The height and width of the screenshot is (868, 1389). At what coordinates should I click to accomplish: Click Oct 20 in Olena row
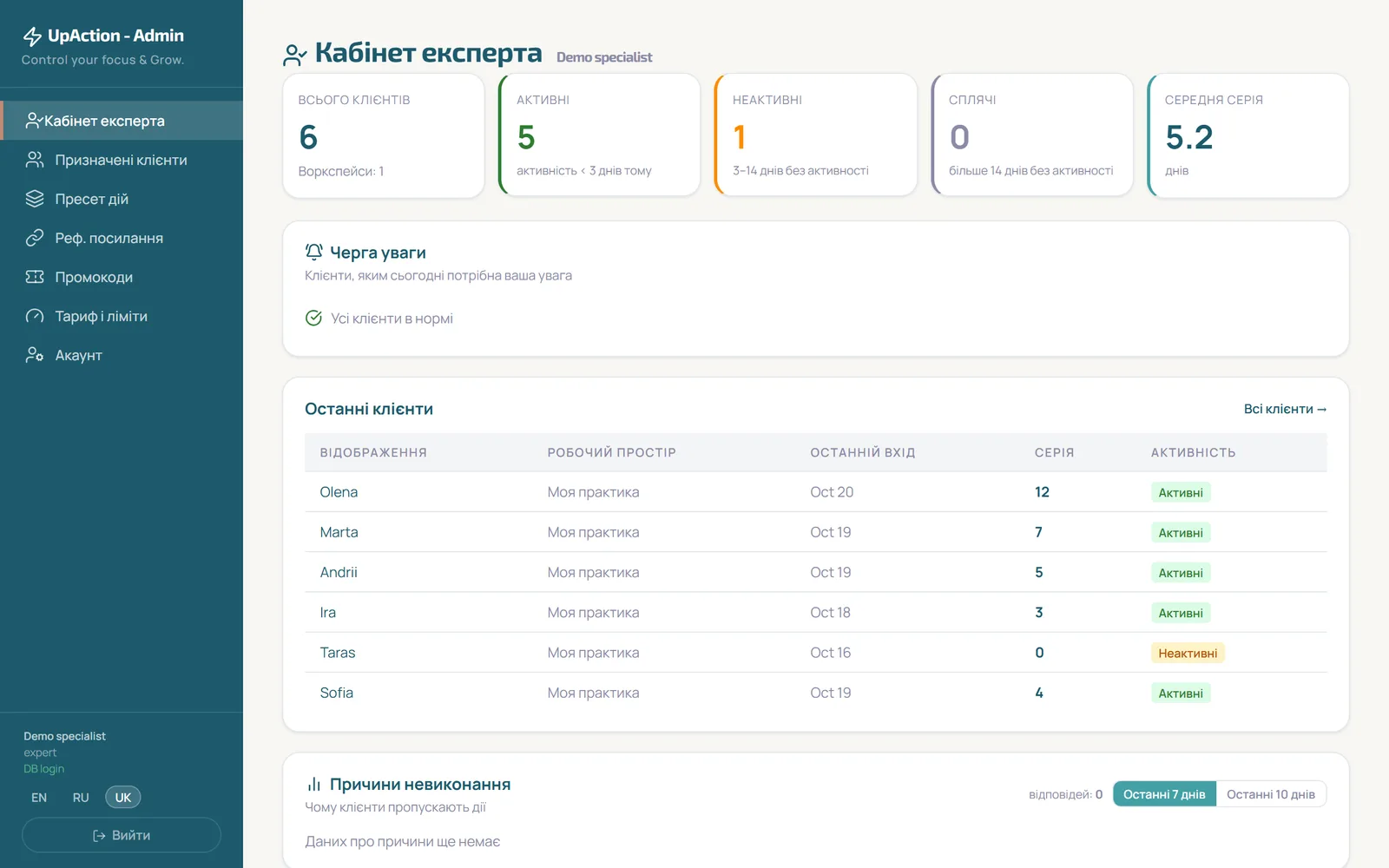click(x=832, y=492)
